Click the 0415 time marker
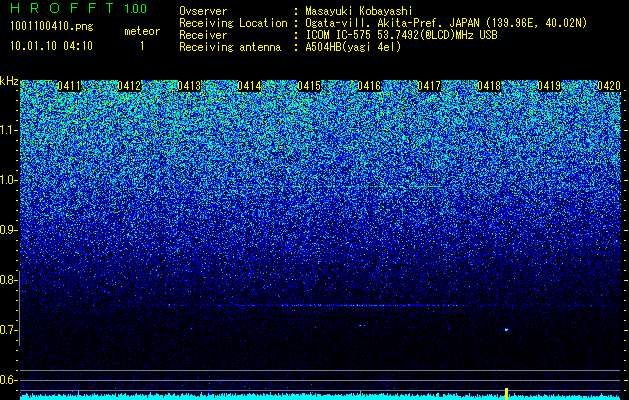Viewport: 629px width, 400px height. [309, 86]
